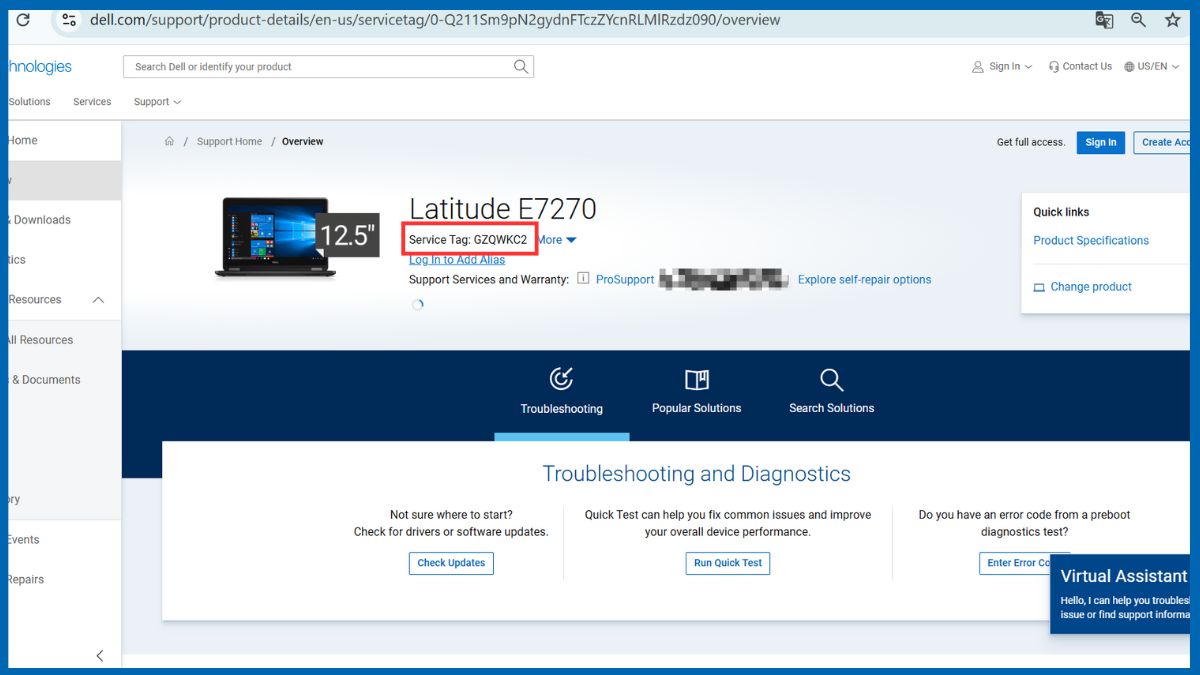Open the Events item in the sidebar

click(x=24, y=540)
